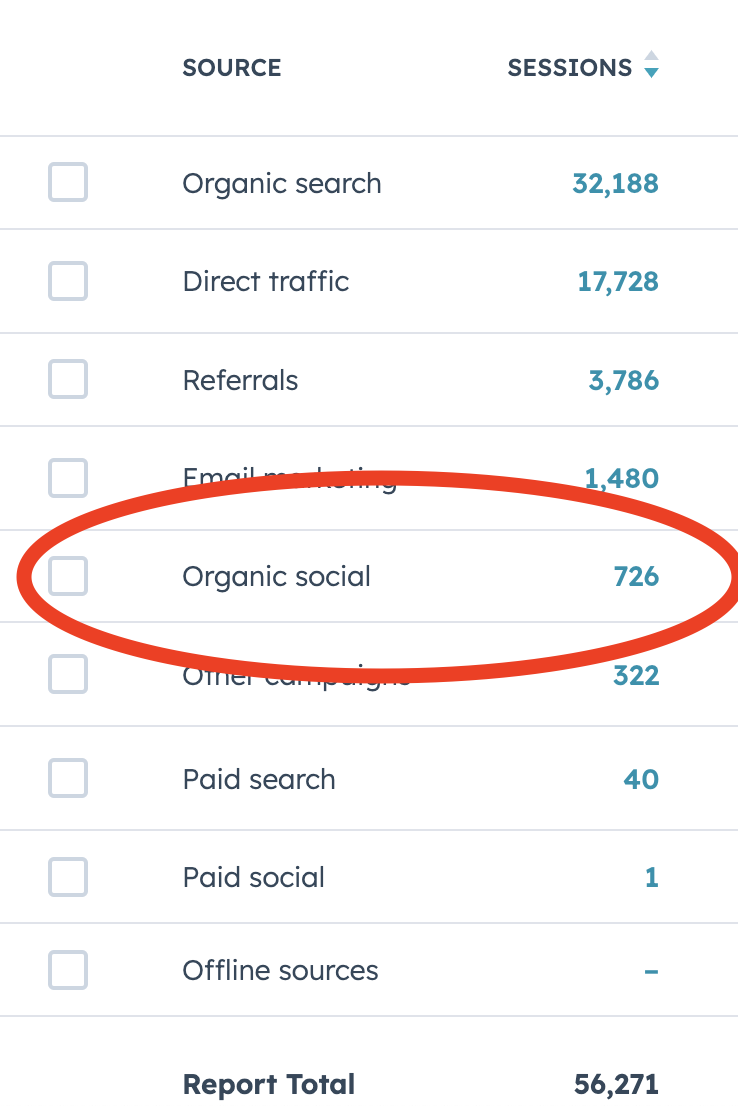Click the 17,728 Direct traffic sessions

coord(618,281)
